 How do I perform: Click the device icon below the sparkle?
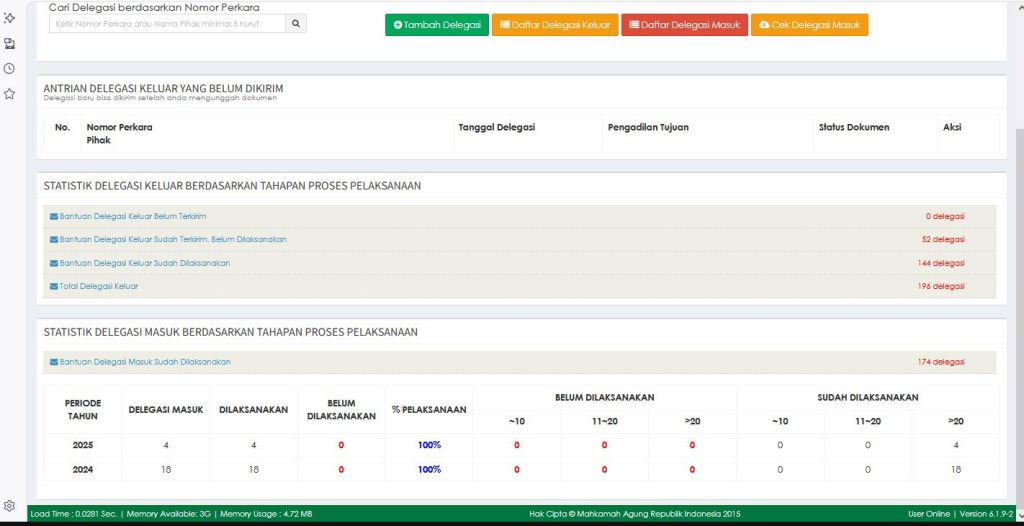[x=9, y=44]
